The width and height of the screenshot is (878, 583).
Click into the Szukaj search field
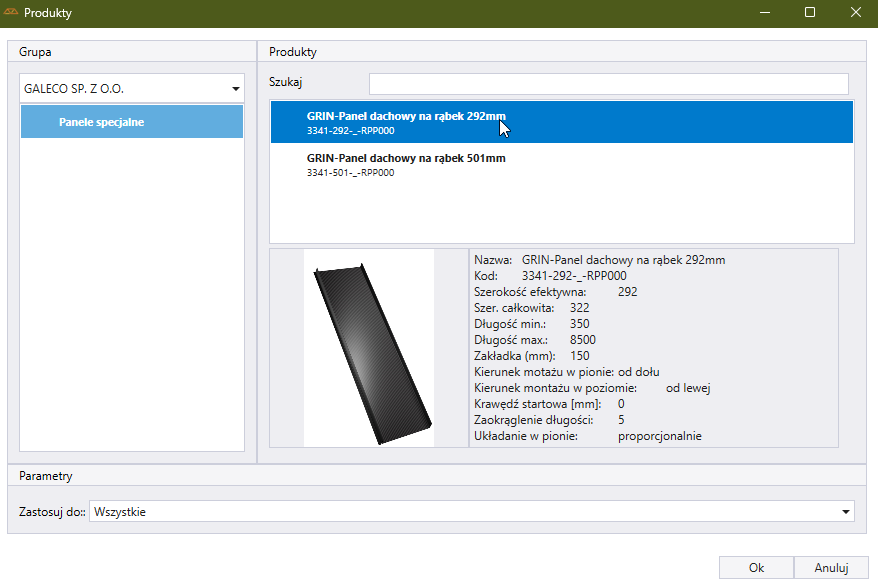tap(608, 83)
